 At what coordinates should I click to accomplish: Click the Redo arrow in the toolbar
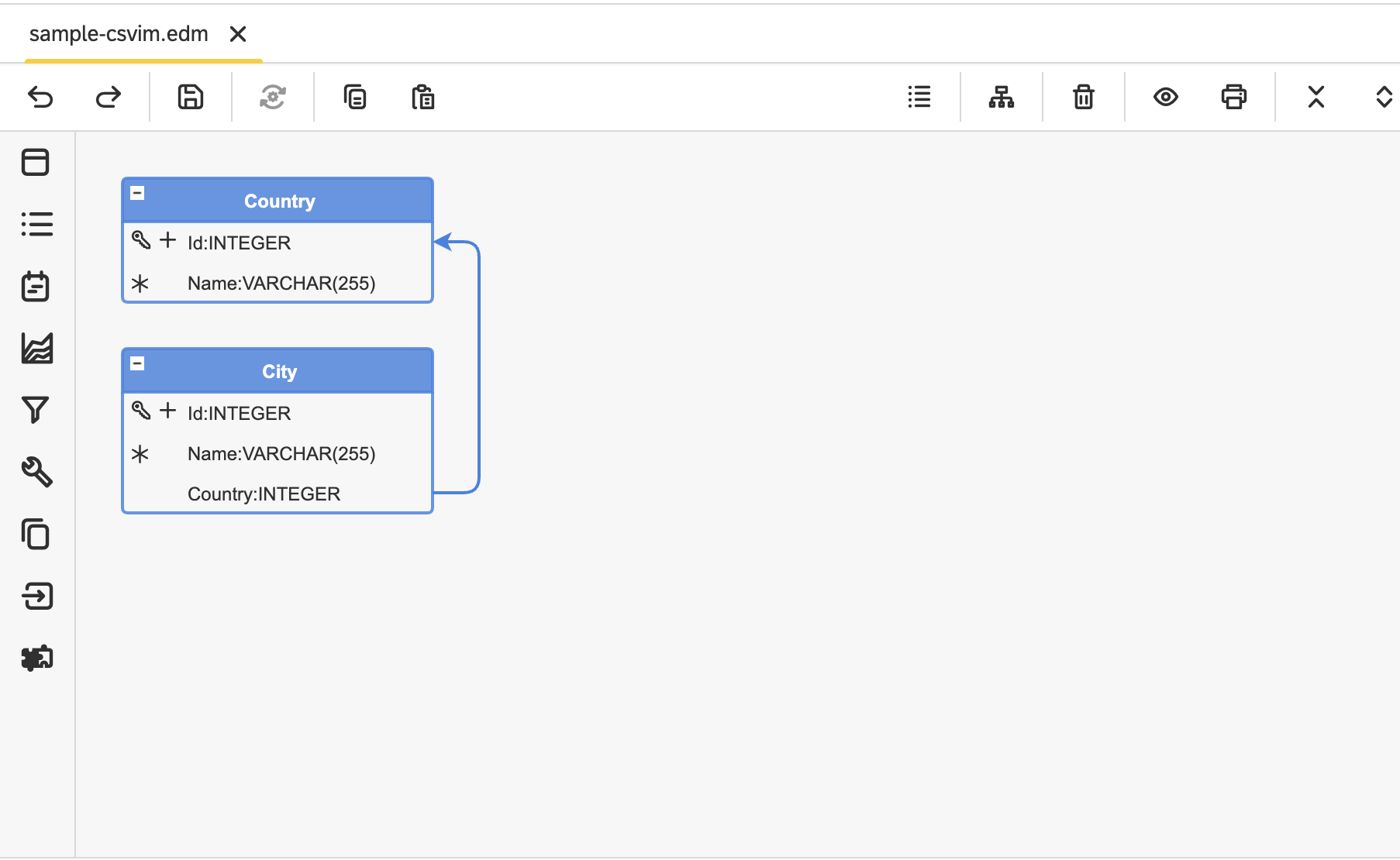coord(109,98)
